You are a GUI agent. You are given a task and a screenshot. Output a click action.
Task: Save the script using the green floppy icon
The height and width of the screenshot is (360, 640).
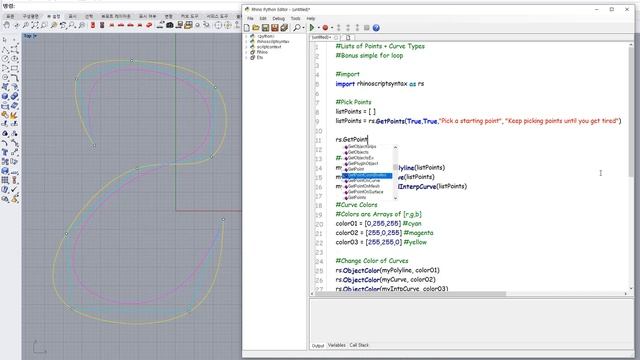pyautogui.click(x=265, y=28)
